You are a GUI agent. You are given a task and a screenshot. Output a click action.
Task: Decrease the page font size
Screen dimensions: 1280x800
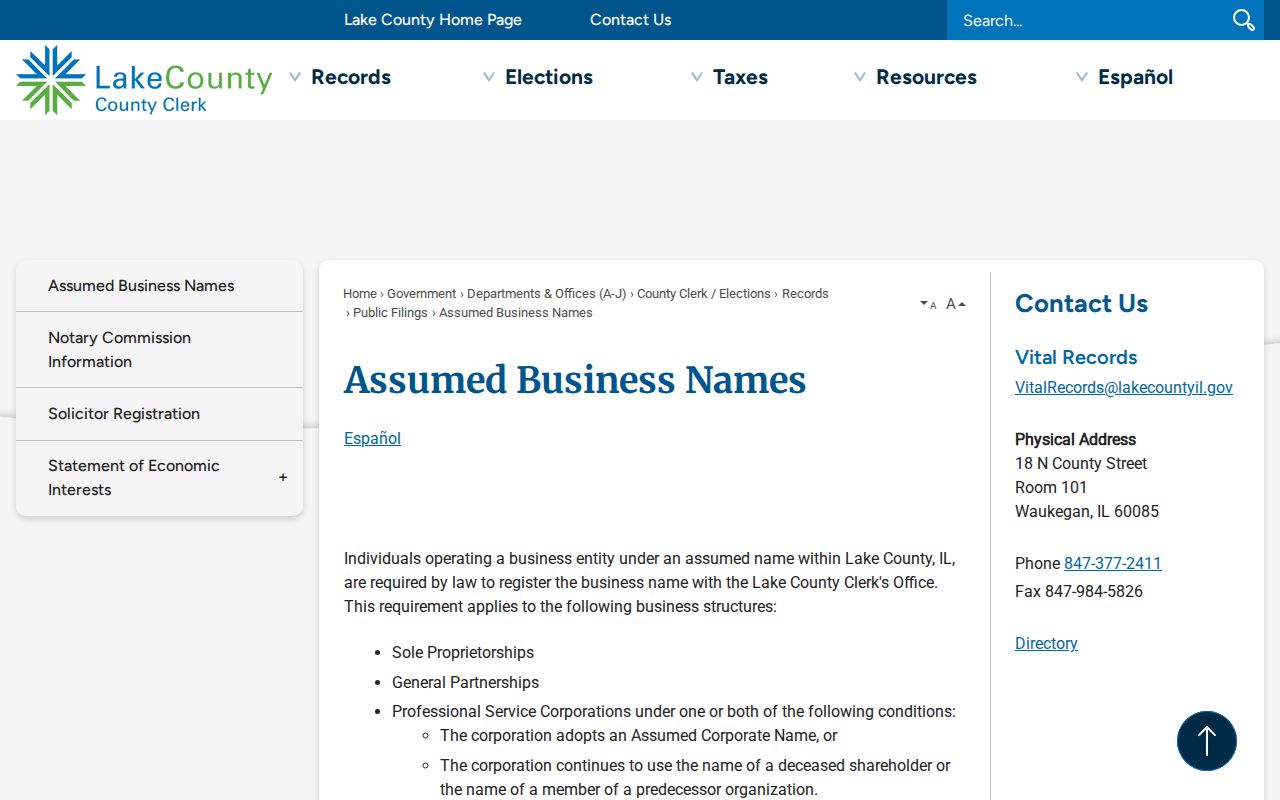coord(928,304)
